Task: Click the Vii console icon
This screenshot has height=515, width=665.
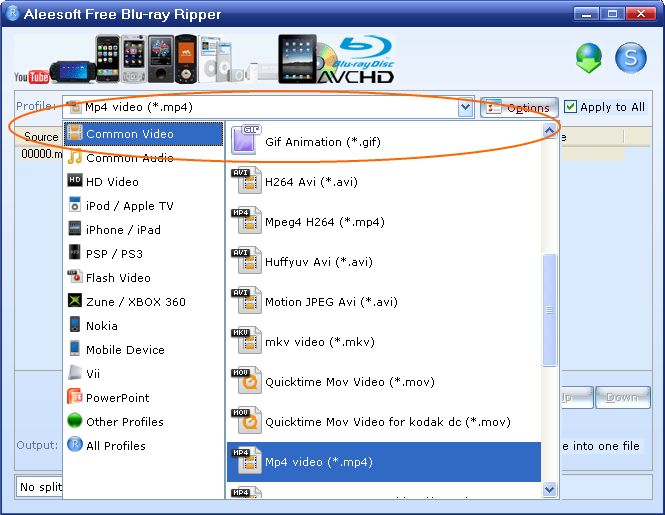Action: pyautogui.click(x=75, y=372)
